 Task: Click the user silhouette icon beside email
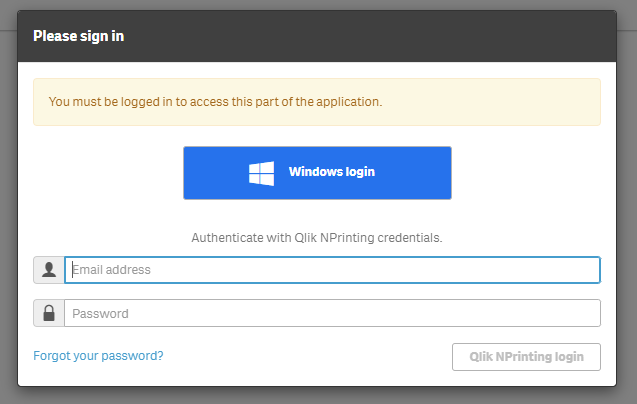pyautogui.click(x=48, y=270)
